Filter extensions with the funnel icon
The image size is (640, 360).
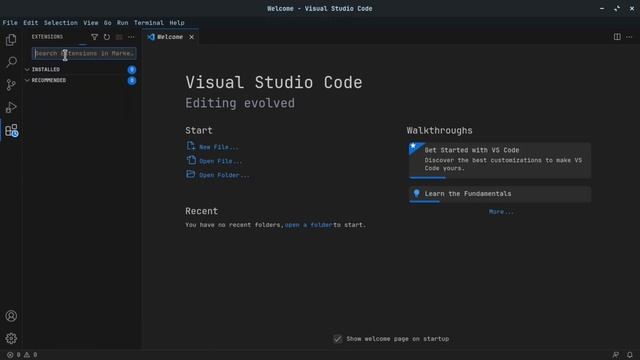tap(94, 37)
